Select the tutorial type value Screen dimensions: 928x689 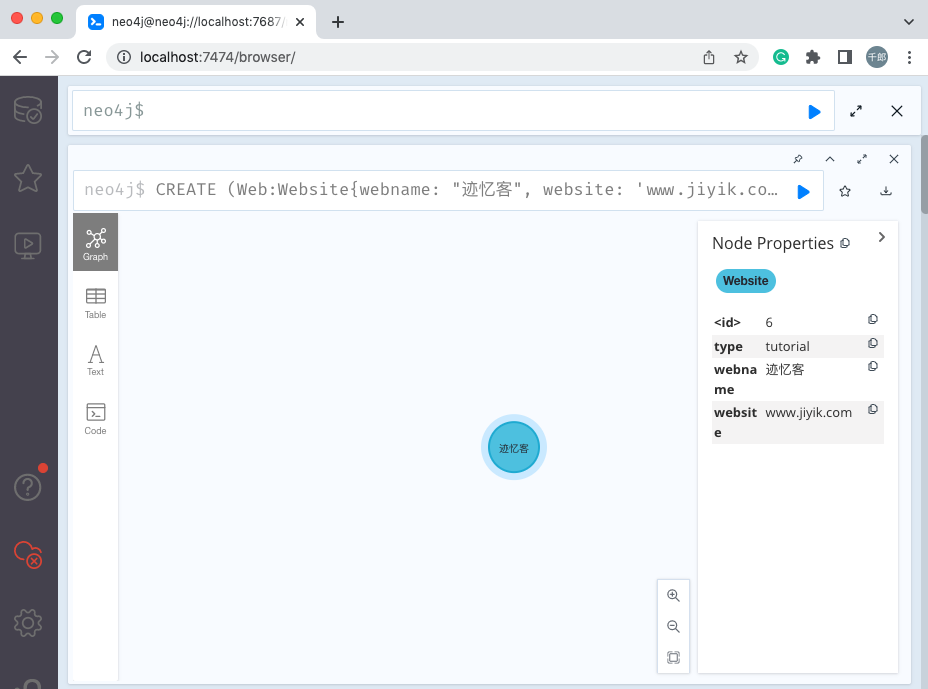[787, 346]
